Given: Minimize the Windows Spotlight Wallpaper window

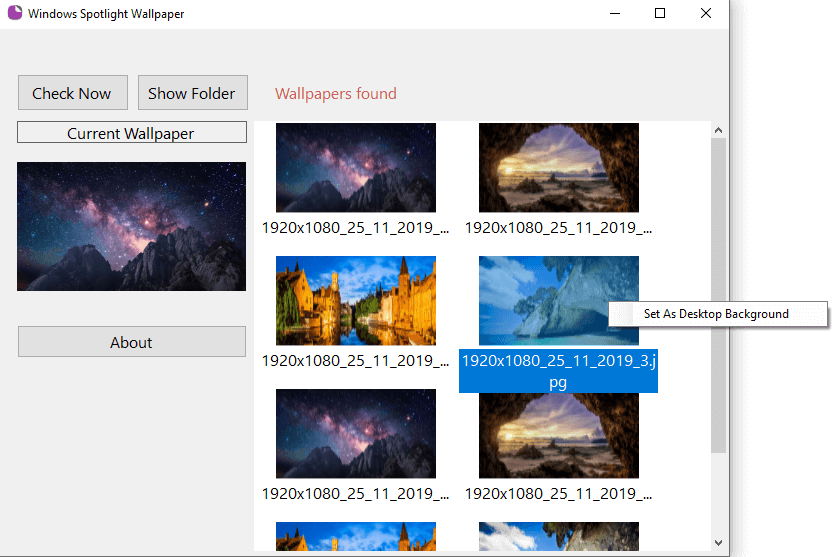Looking at the screenshot, I should tap(615, 13).
